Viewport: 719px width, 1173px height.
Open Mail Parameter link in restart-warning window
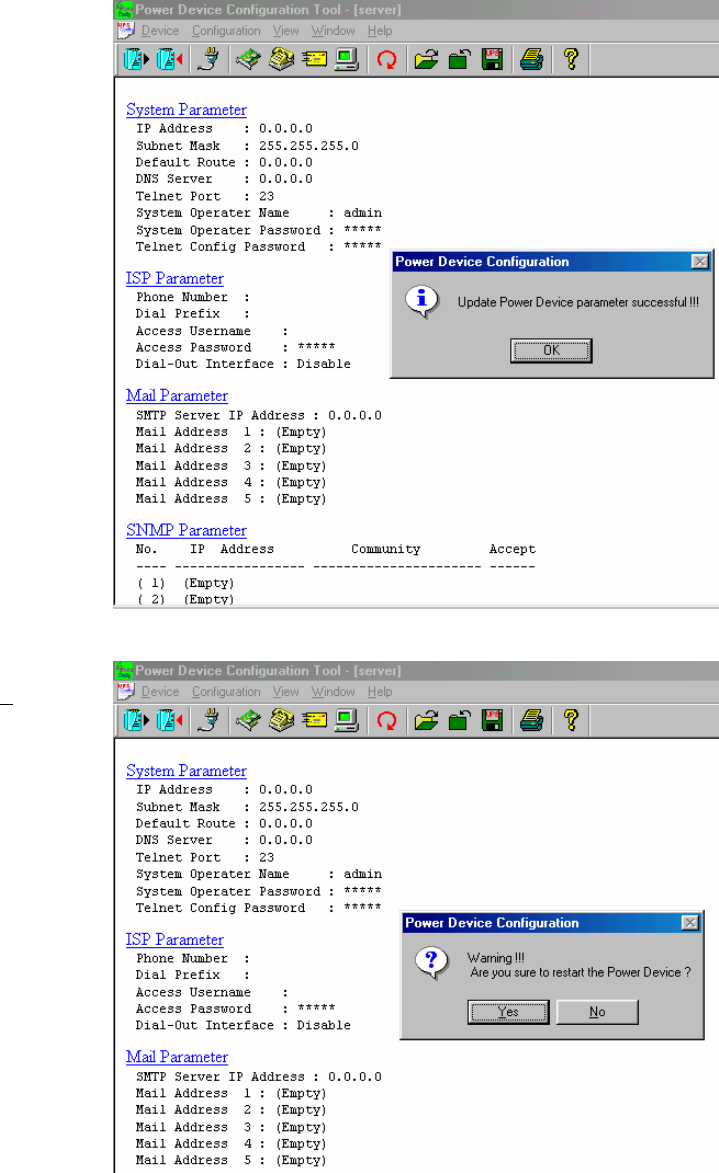pos(177,1057)
